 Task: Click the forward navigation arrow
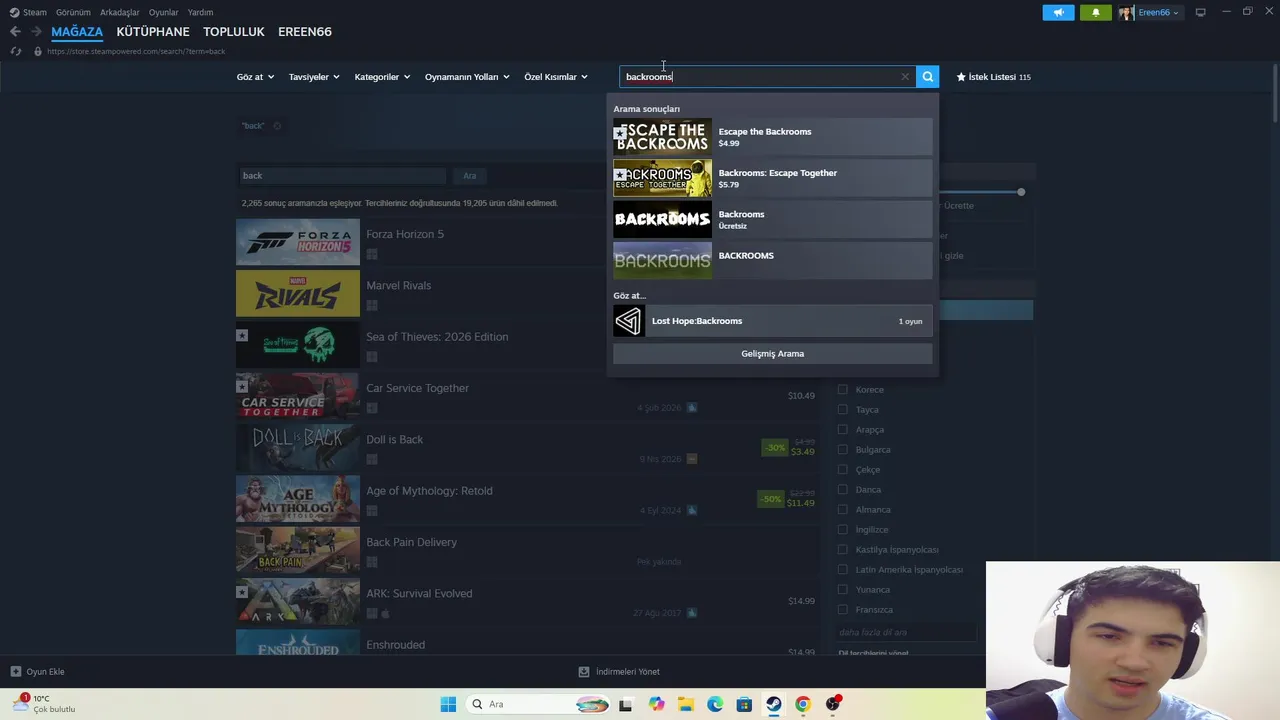point(36,32)
